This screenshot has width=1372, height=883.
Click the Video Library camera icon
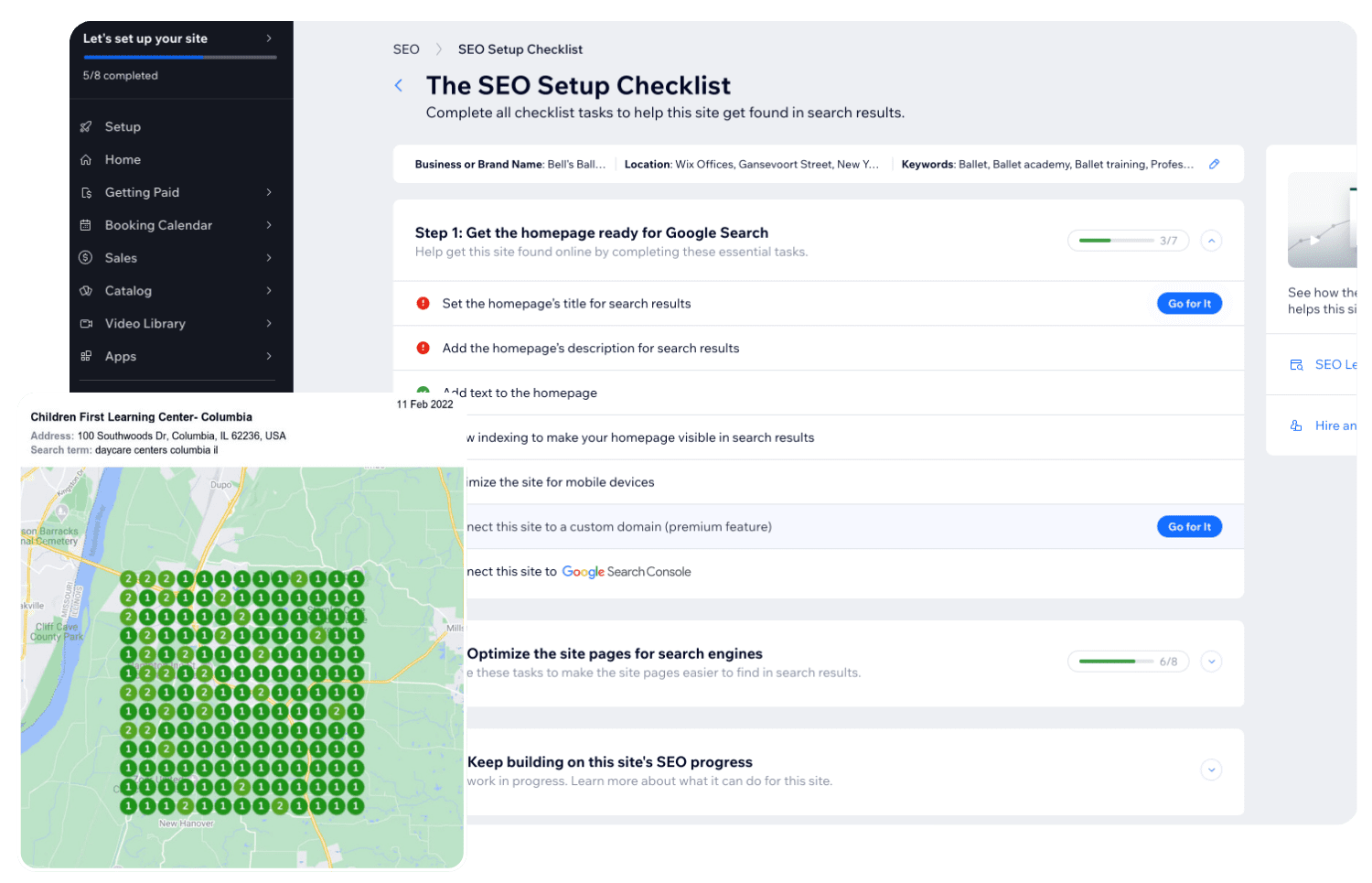pos(86,324)
